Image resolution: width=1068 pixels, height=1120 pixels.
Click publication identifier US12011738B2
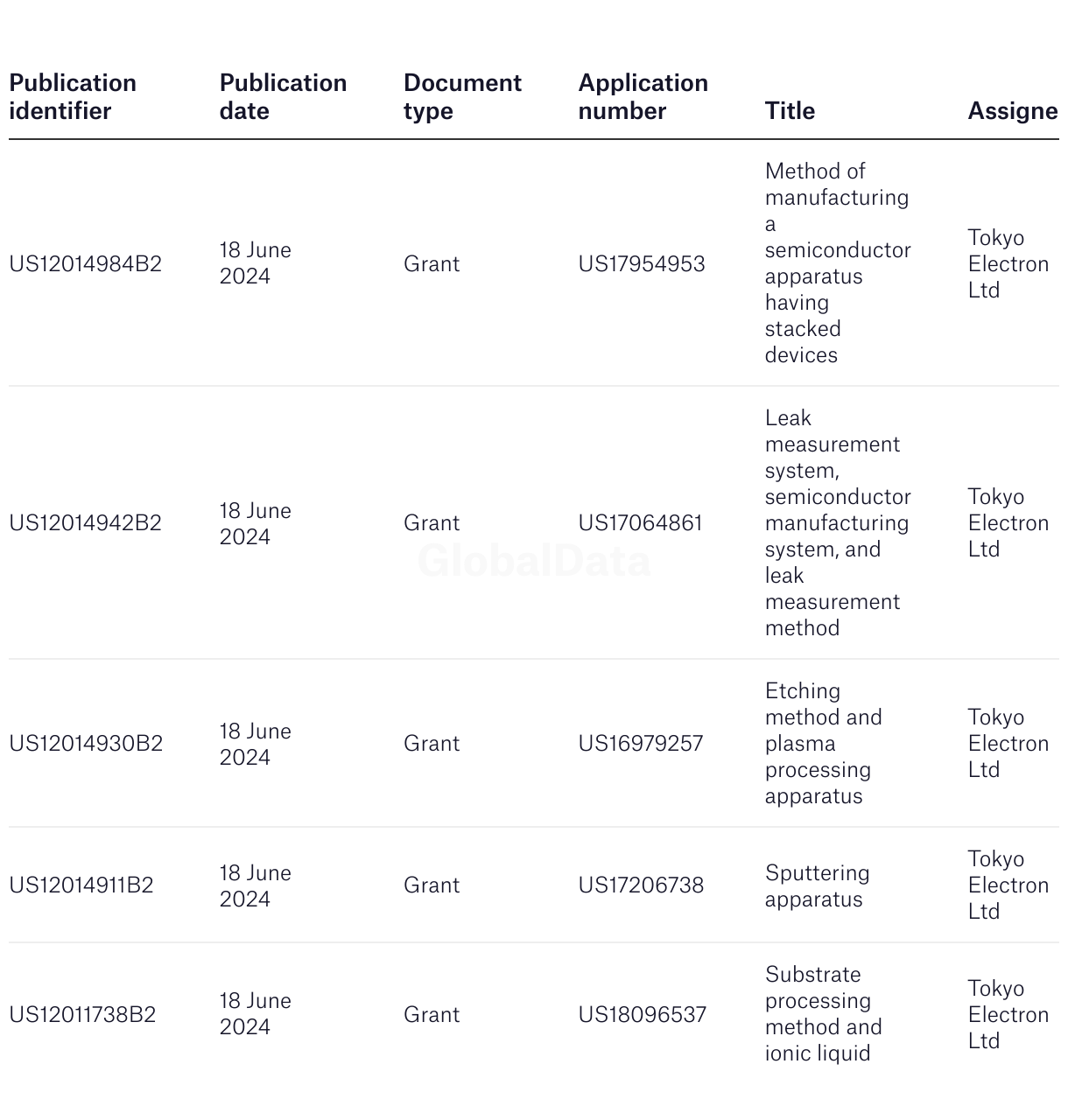point(82,1014)
